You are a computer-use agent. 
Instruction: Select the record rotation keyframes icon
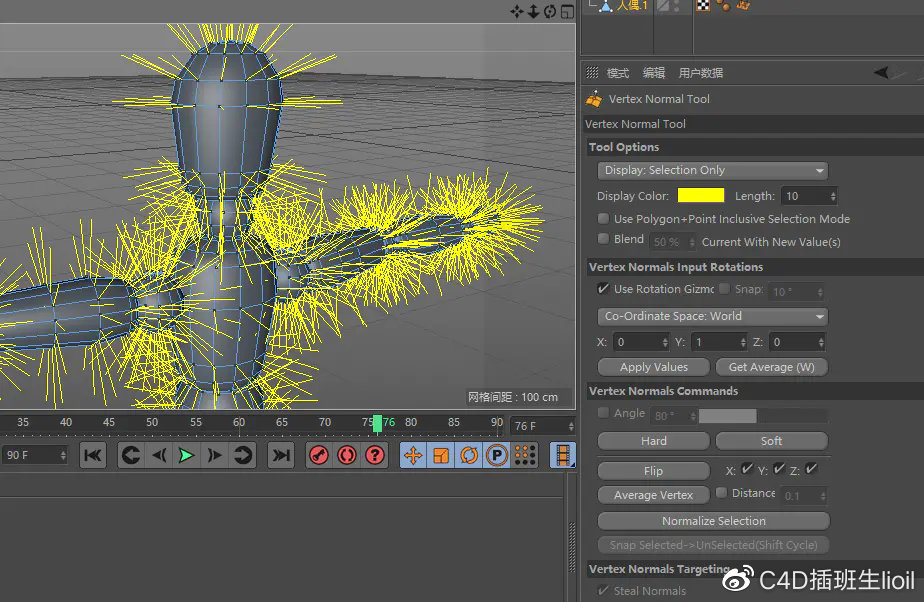coord(468,456)
